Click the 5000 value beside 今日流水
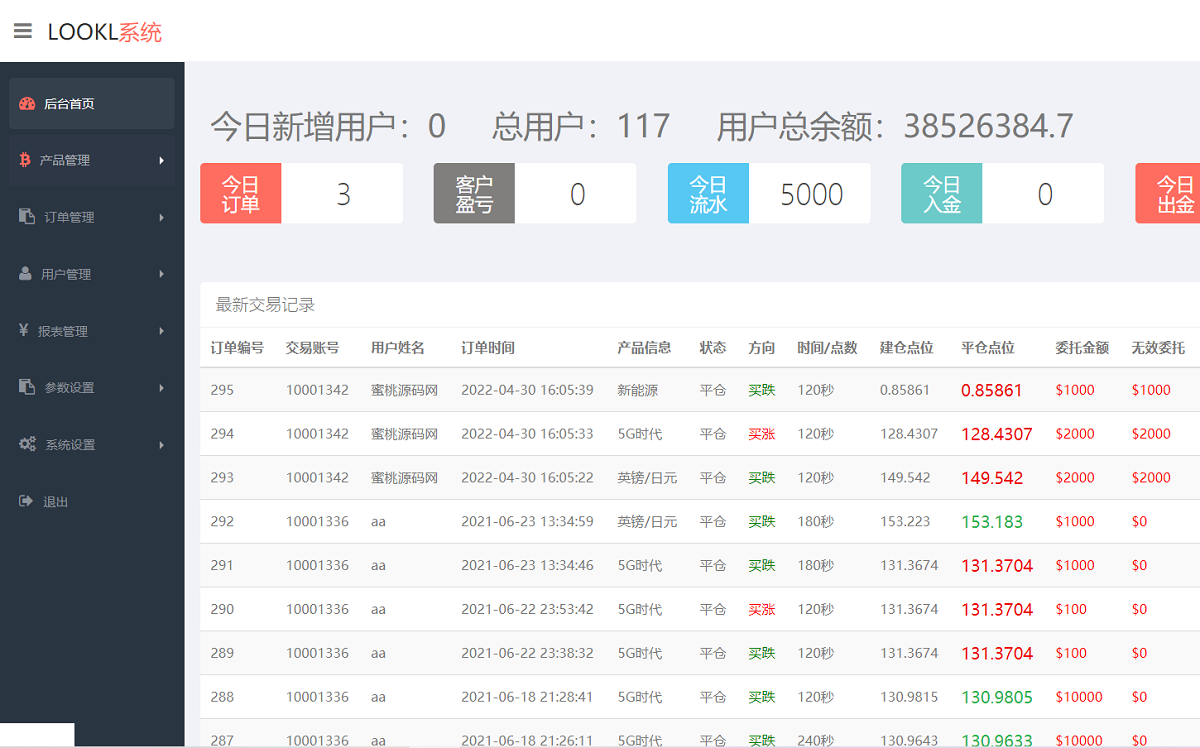The height and width of the screenshot is (748, 1200). pyautogui.click(x=811, y=193)
